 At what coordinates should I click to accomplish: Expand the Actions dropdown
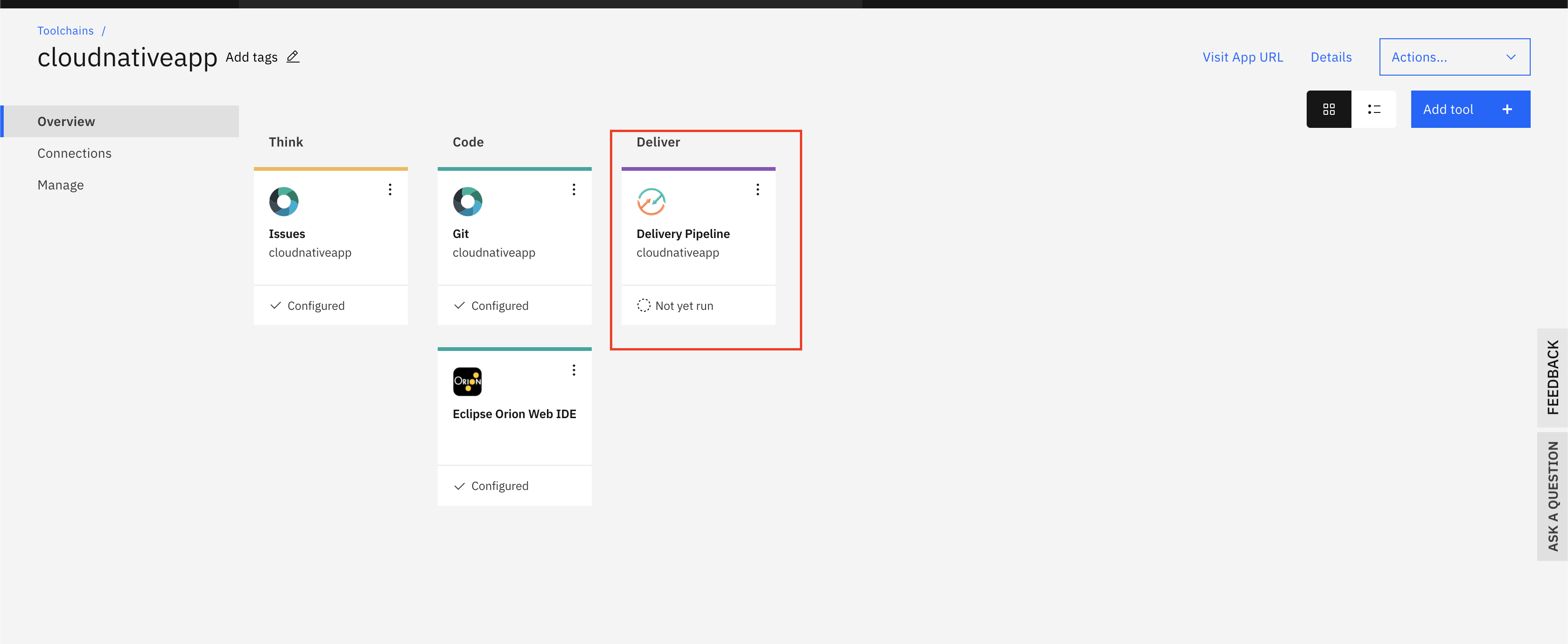(1454, 57)
